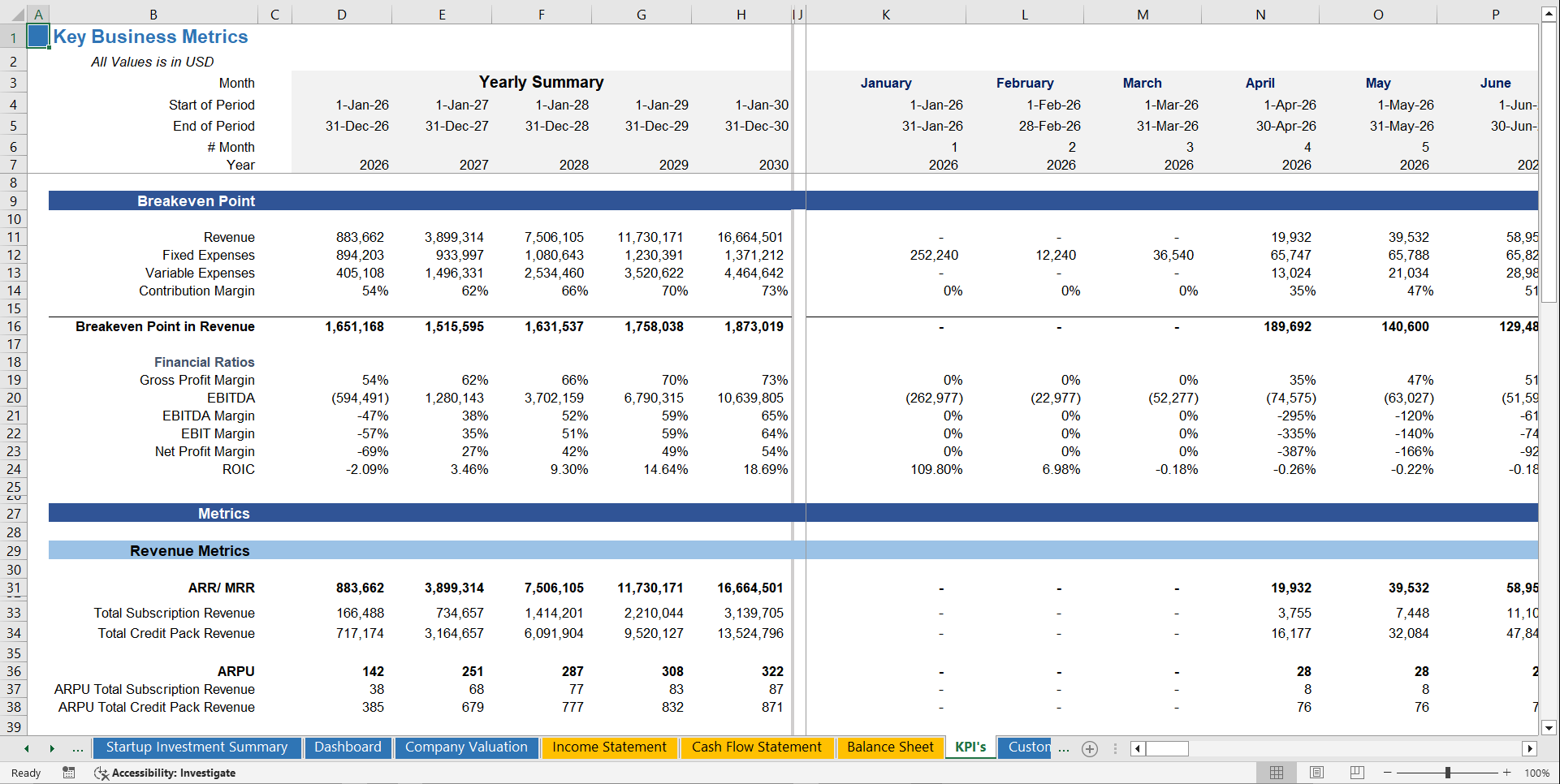The height and width of the screenshot is (784, 1560).
Task: Zoom out with the minus icon
Action: (1385, 773)
